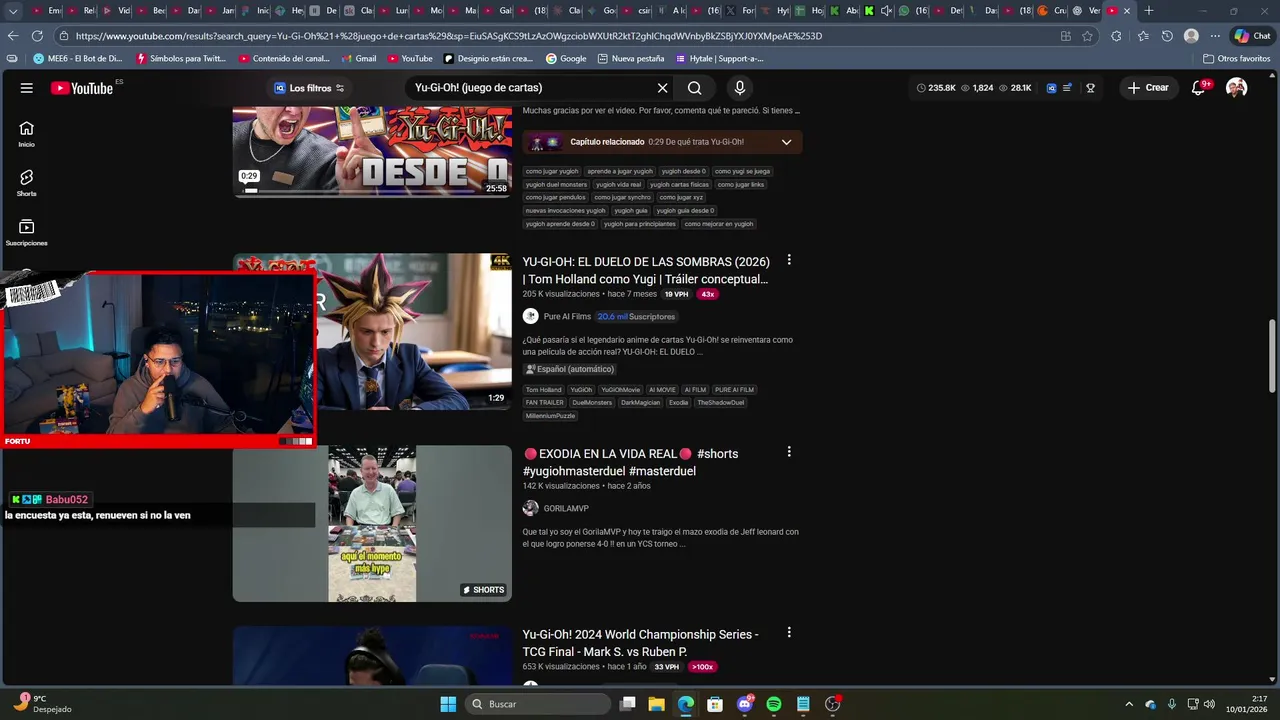
Task: Open the YouTube hamburger guide menu
Action: [x=26, y=88]
